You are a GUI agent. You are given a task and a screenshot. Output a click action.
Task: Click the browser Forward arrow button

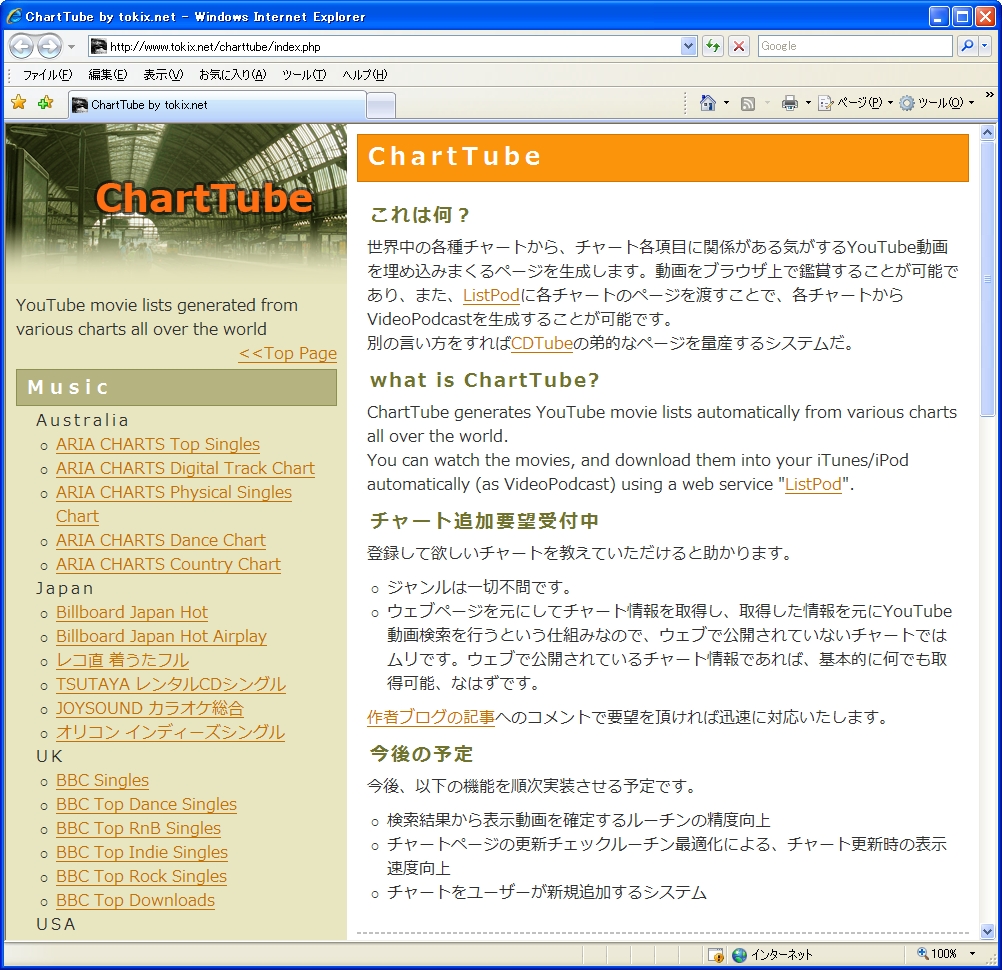[x=49, y=47]
